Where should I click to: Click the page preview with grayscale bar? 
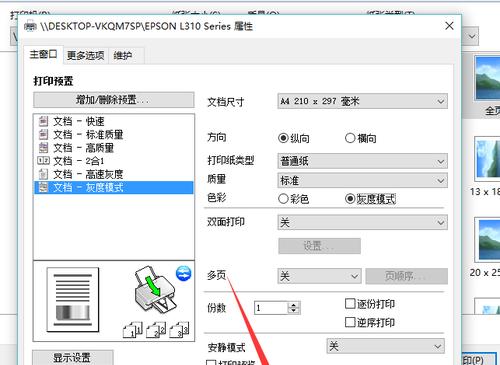pyautogui.click(x=73, y=300)
